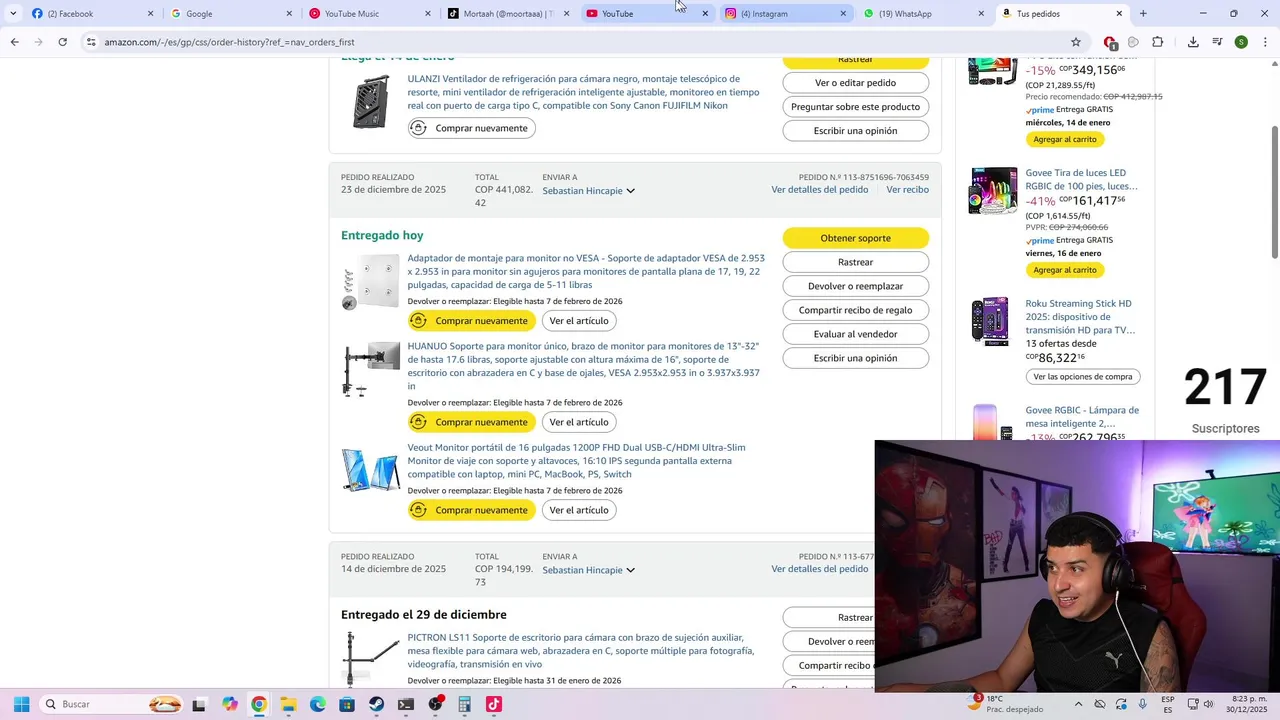This screenshot has width=1280, height=720.
Task: Close the Tus pedidos tab
Action: tap(1119, 14)
